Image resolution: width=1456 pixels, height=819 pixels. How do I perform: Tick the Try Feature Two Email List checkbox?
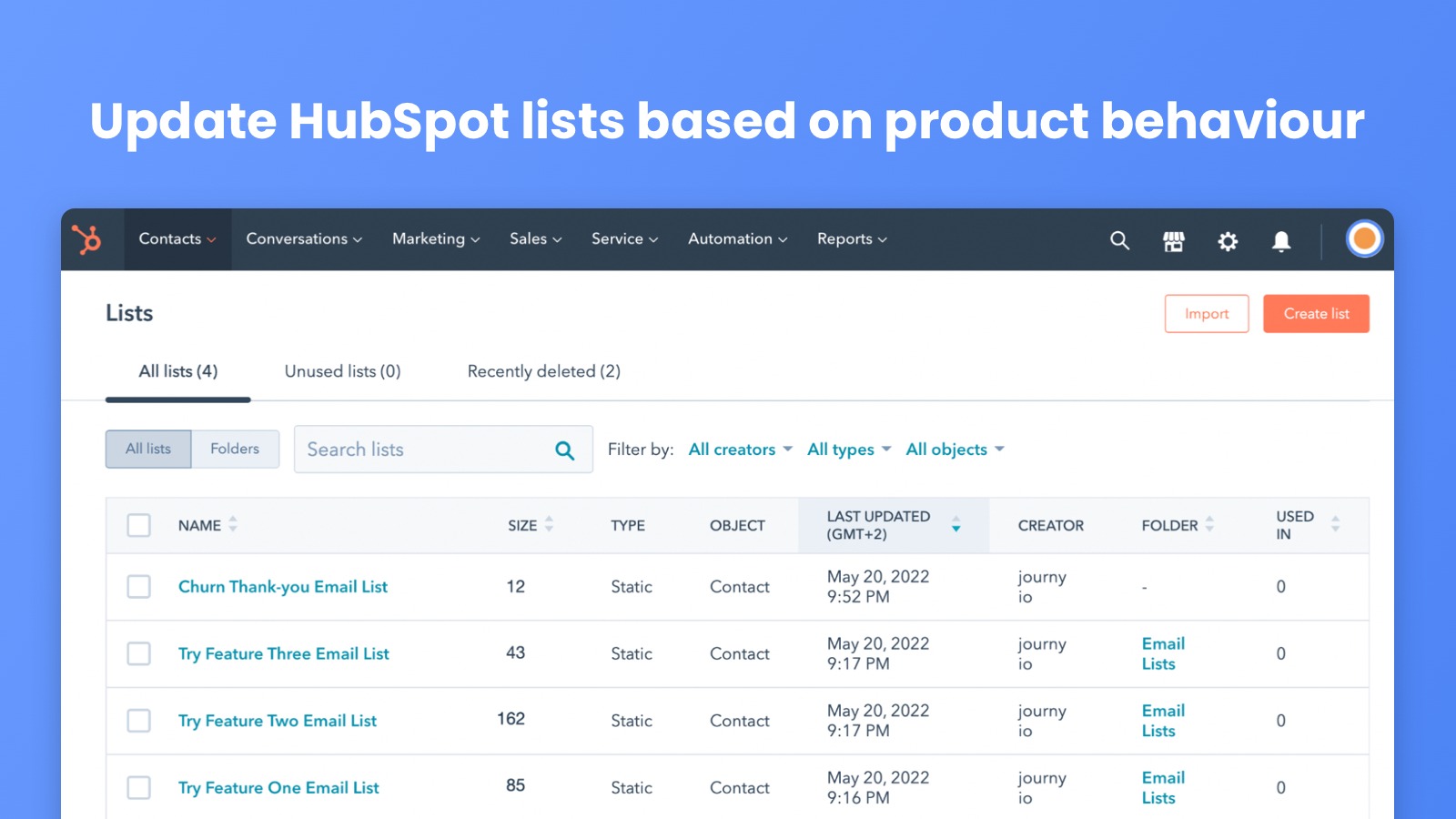point(139,721)
